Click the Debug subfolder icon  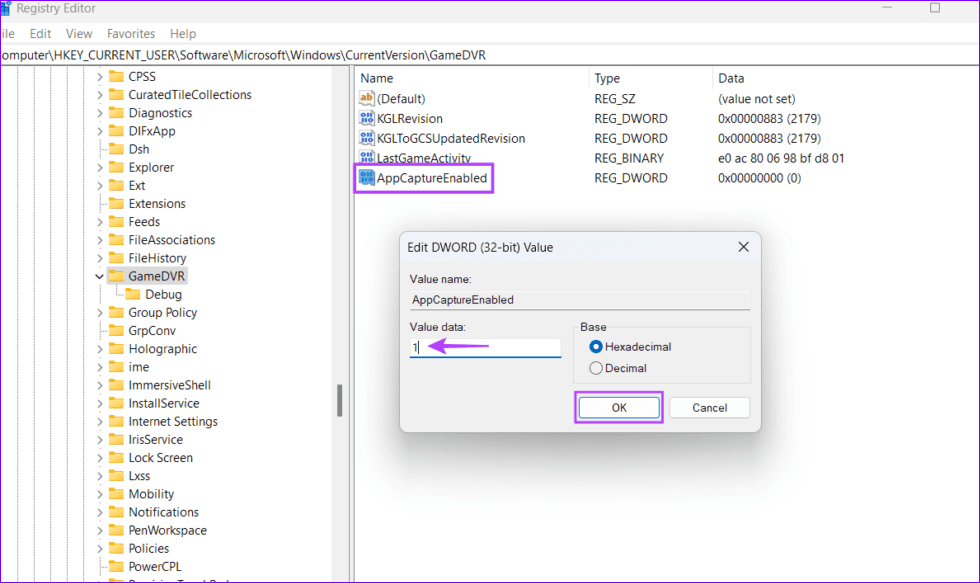pos(133,294)
